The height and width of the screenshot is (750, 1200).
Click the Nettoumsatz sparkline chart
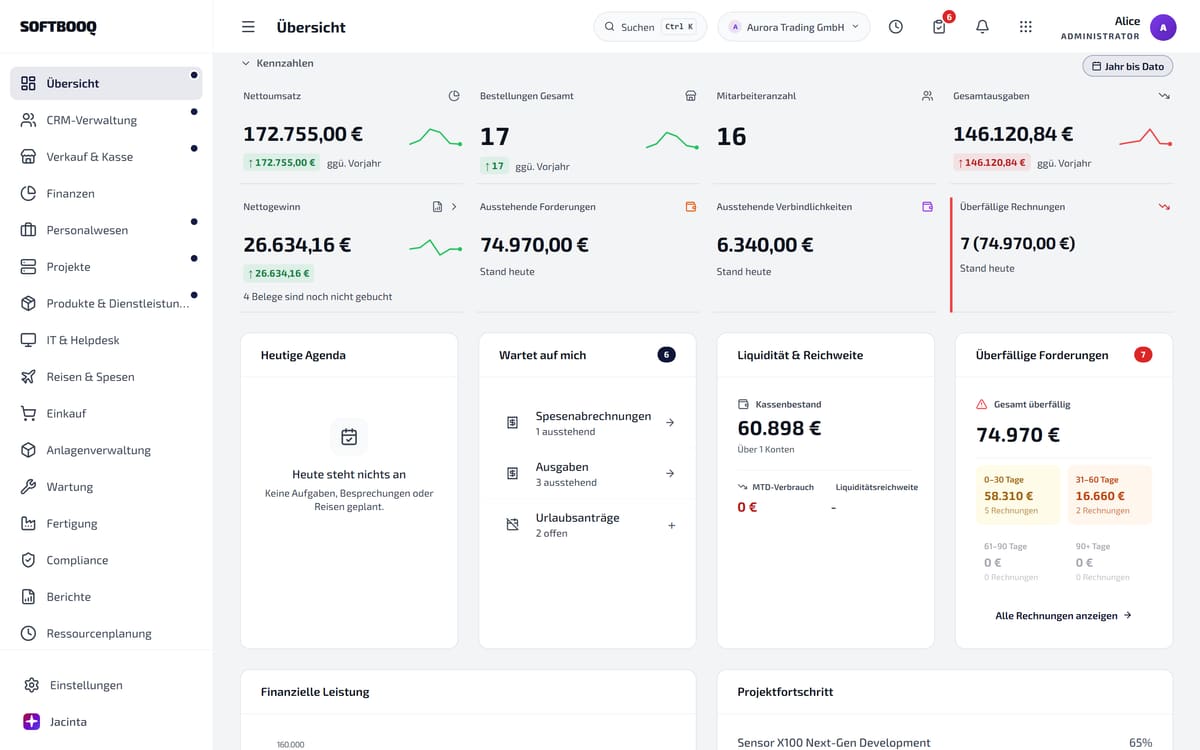435,137
